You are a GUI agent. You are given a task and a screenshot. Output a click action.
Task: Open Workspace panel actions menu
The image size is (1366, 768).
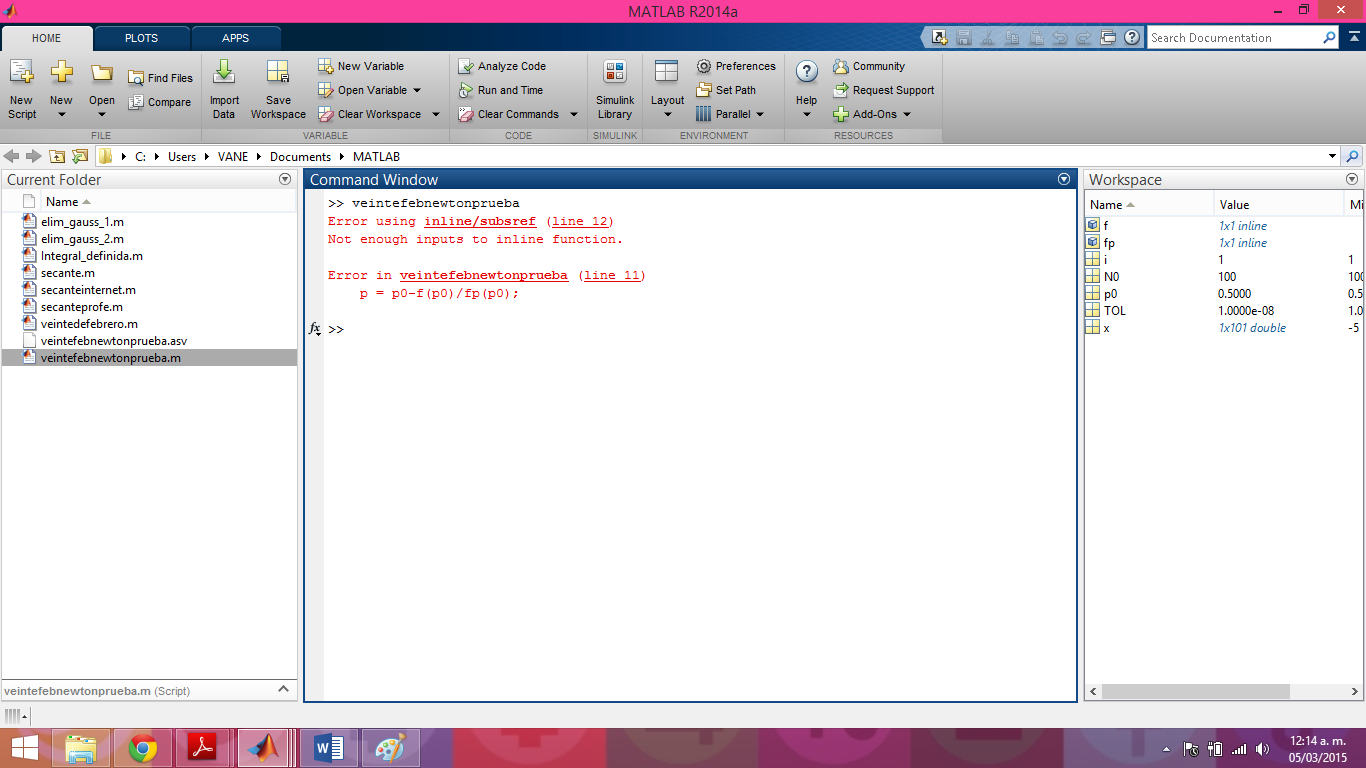[1352, 179]
